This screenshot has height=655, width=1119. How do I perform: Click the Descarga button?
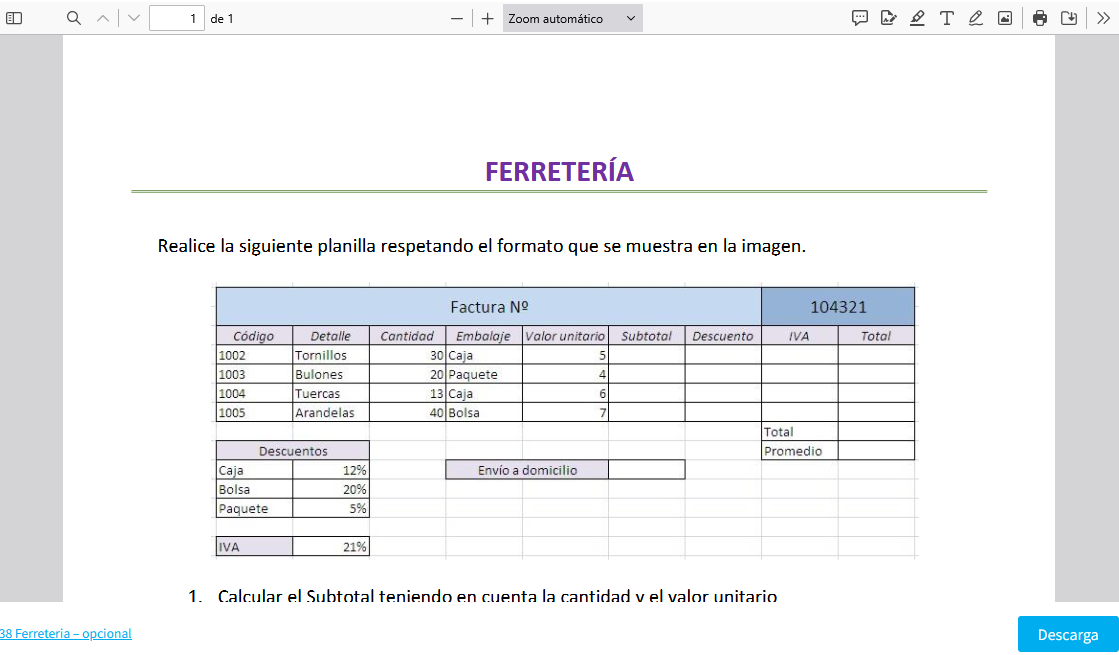[x=1067, y=634]
